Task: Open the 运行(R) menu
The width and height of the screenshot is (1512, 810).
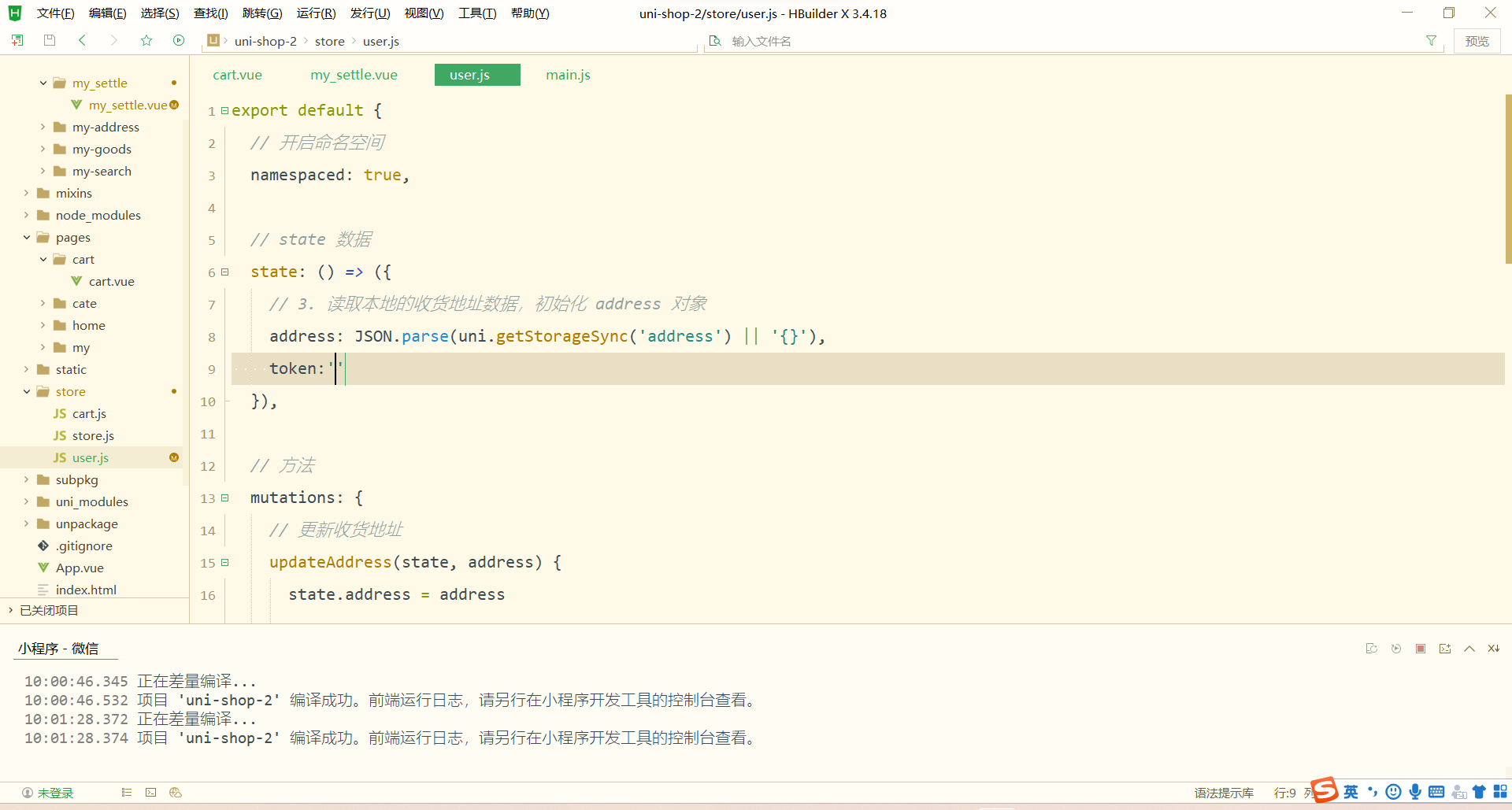Action: (x=317, y=13)
